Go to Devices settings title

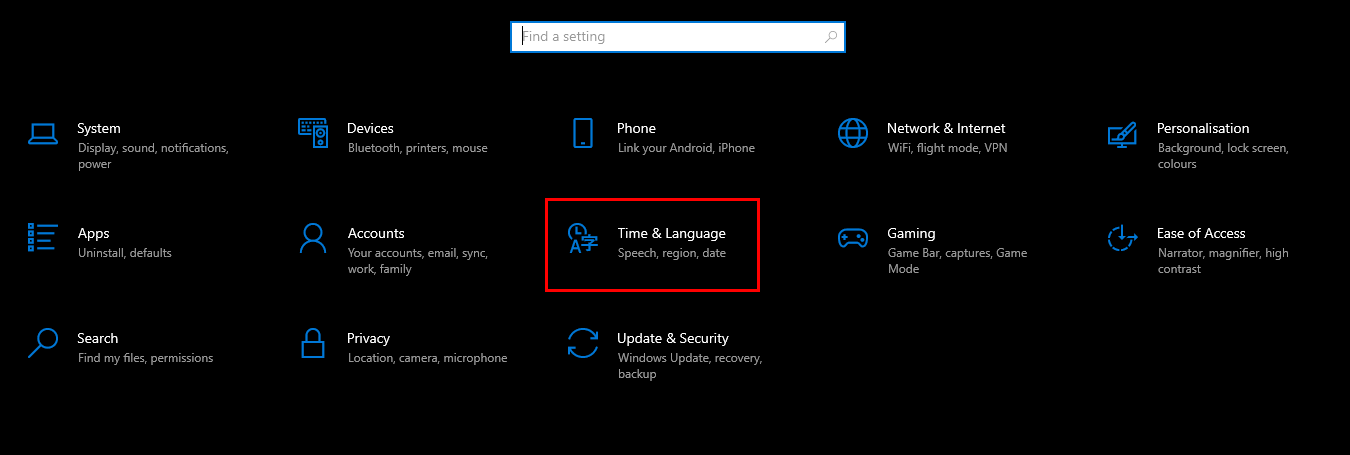point(370,128)
